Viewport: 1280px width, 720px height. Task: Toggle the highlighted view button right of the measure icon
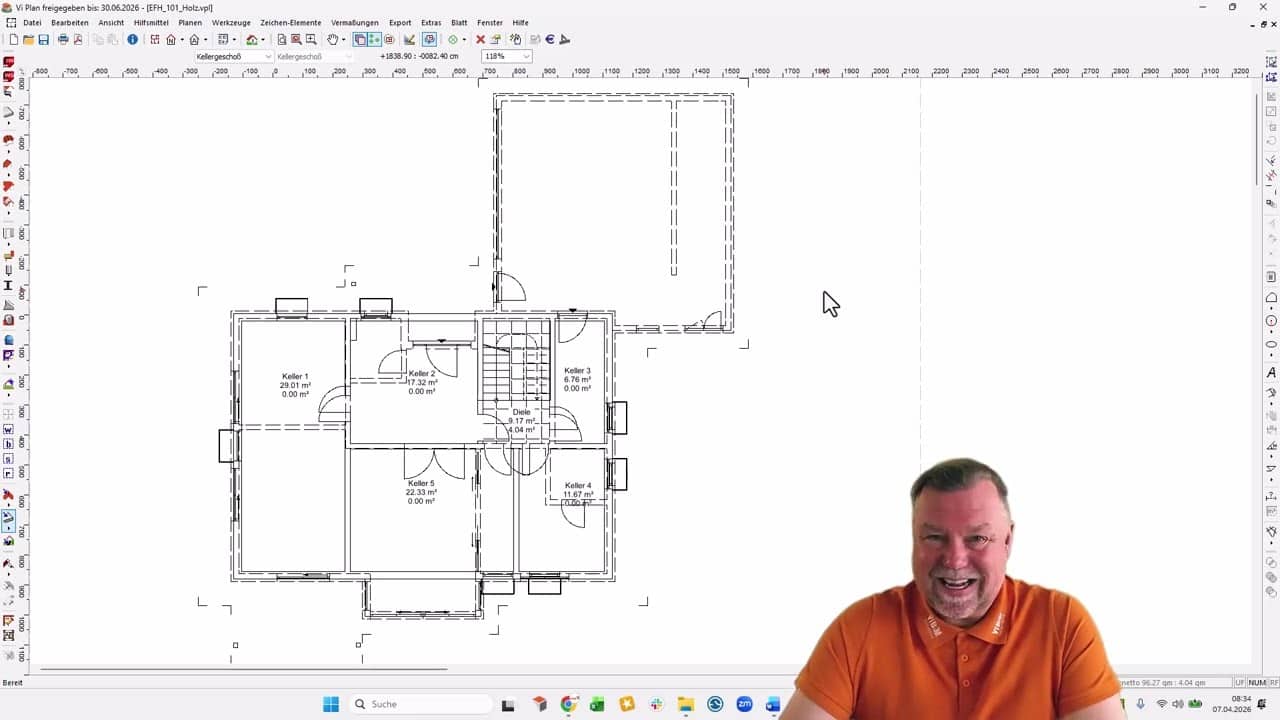point(429,40)
